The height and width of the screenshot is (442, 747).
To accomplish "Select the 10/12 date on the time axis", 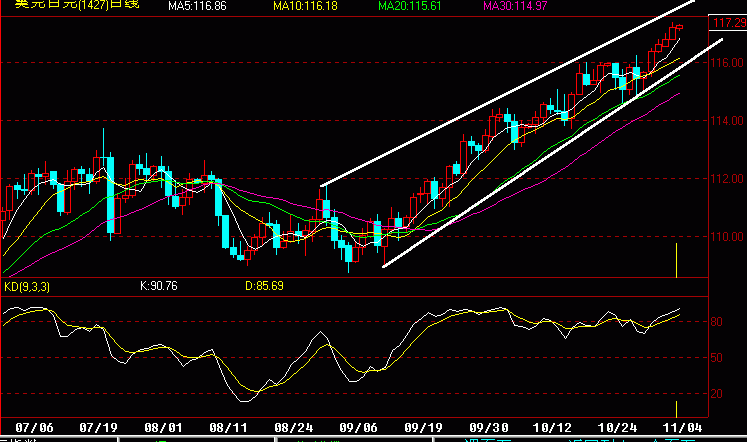I will 552,428.
